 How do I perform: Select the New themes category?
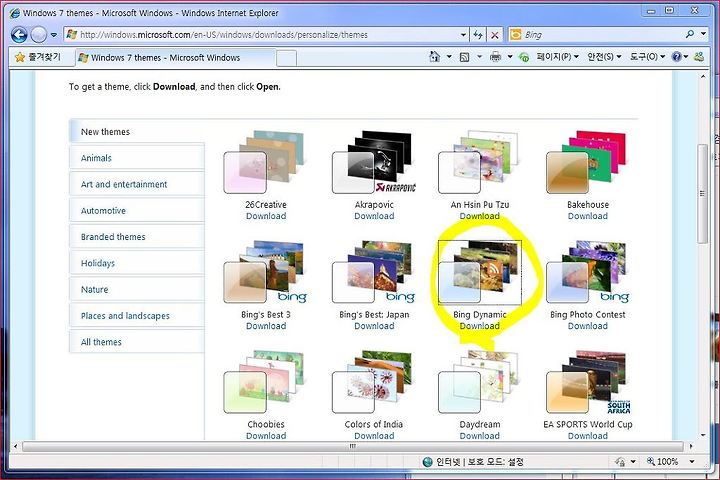pyautogui.click(x=137, y=132)
